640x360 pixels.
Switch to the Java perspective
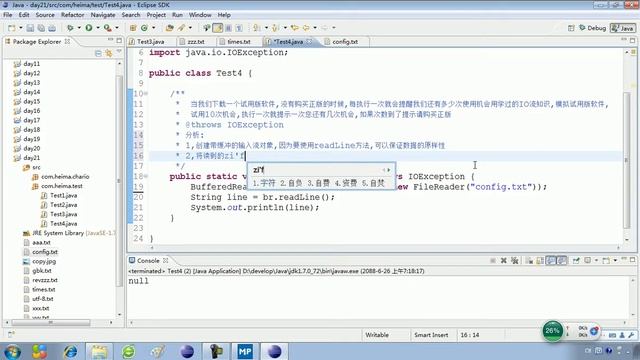623,28
